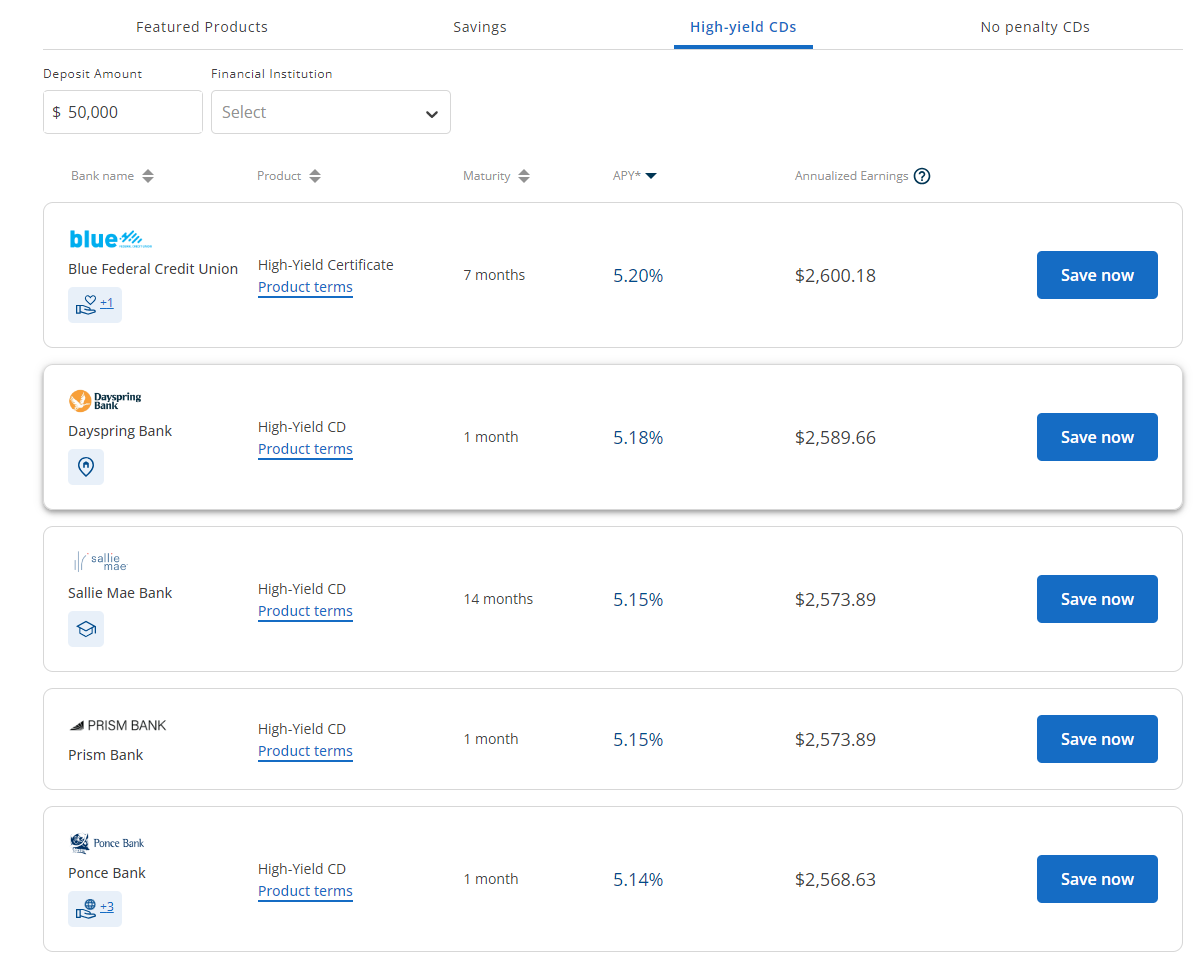This screenshot has width=1200, height=960.
Task: Click the 14 months maturity value
Action: pyautogui.click(x=498, y=599)
